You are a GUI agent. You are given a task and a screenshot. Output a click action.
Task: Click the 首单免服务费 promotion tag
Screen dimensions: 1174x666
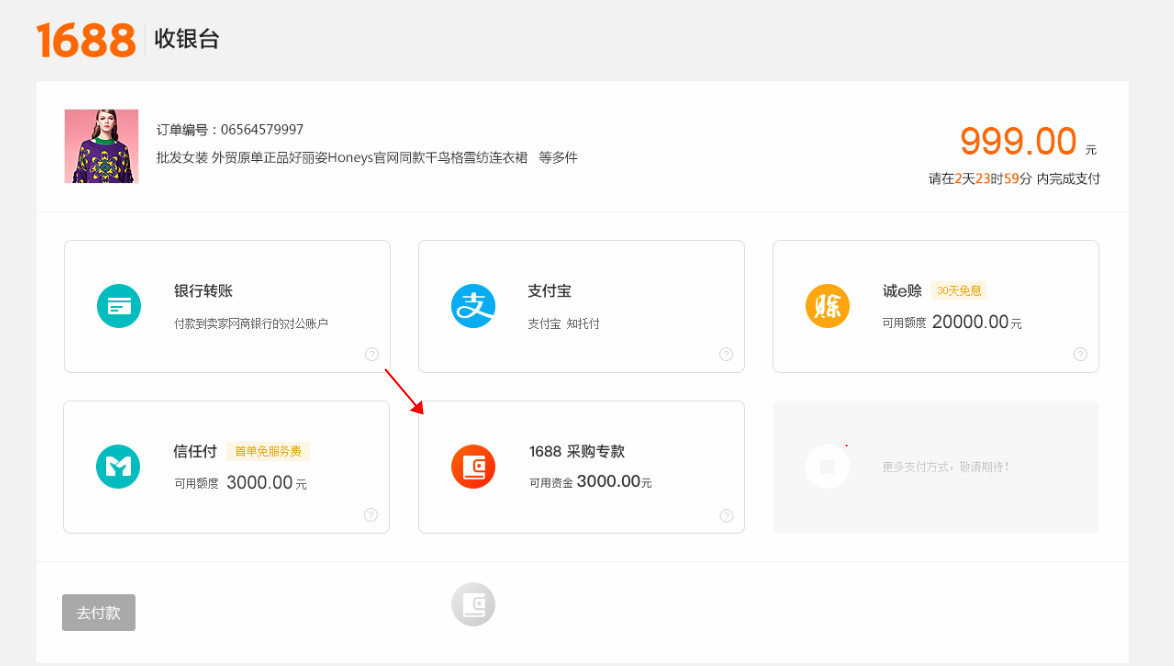268,451
